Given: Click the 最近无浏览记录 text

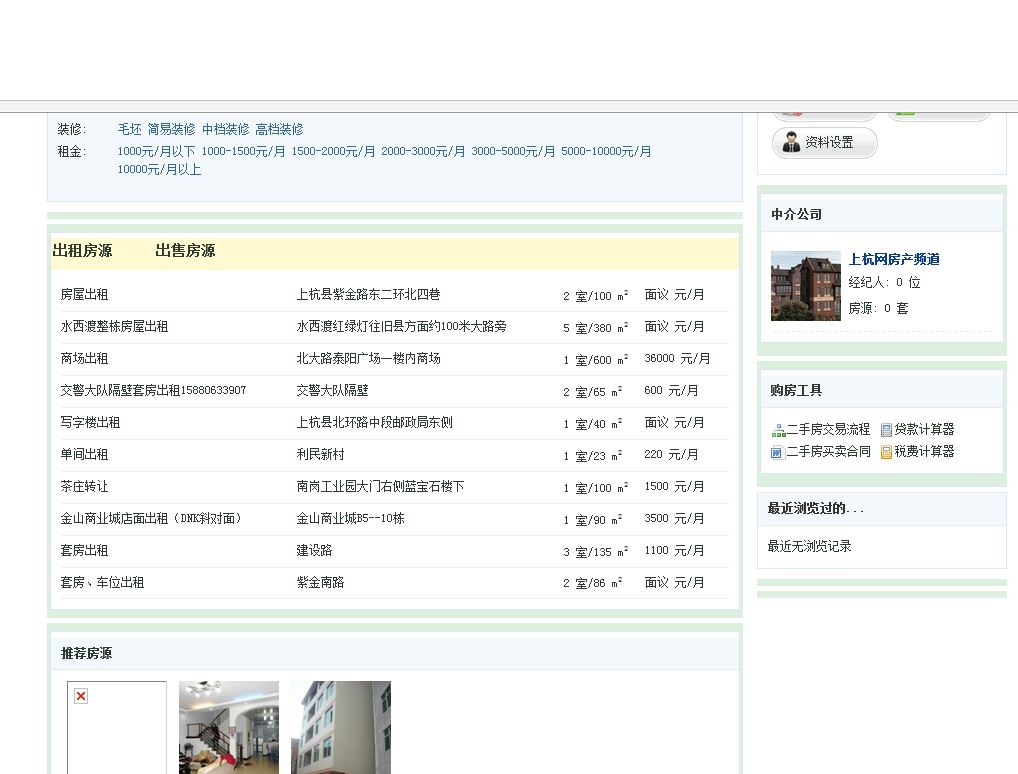Looking at the screenshot, I should click(810, 546).
